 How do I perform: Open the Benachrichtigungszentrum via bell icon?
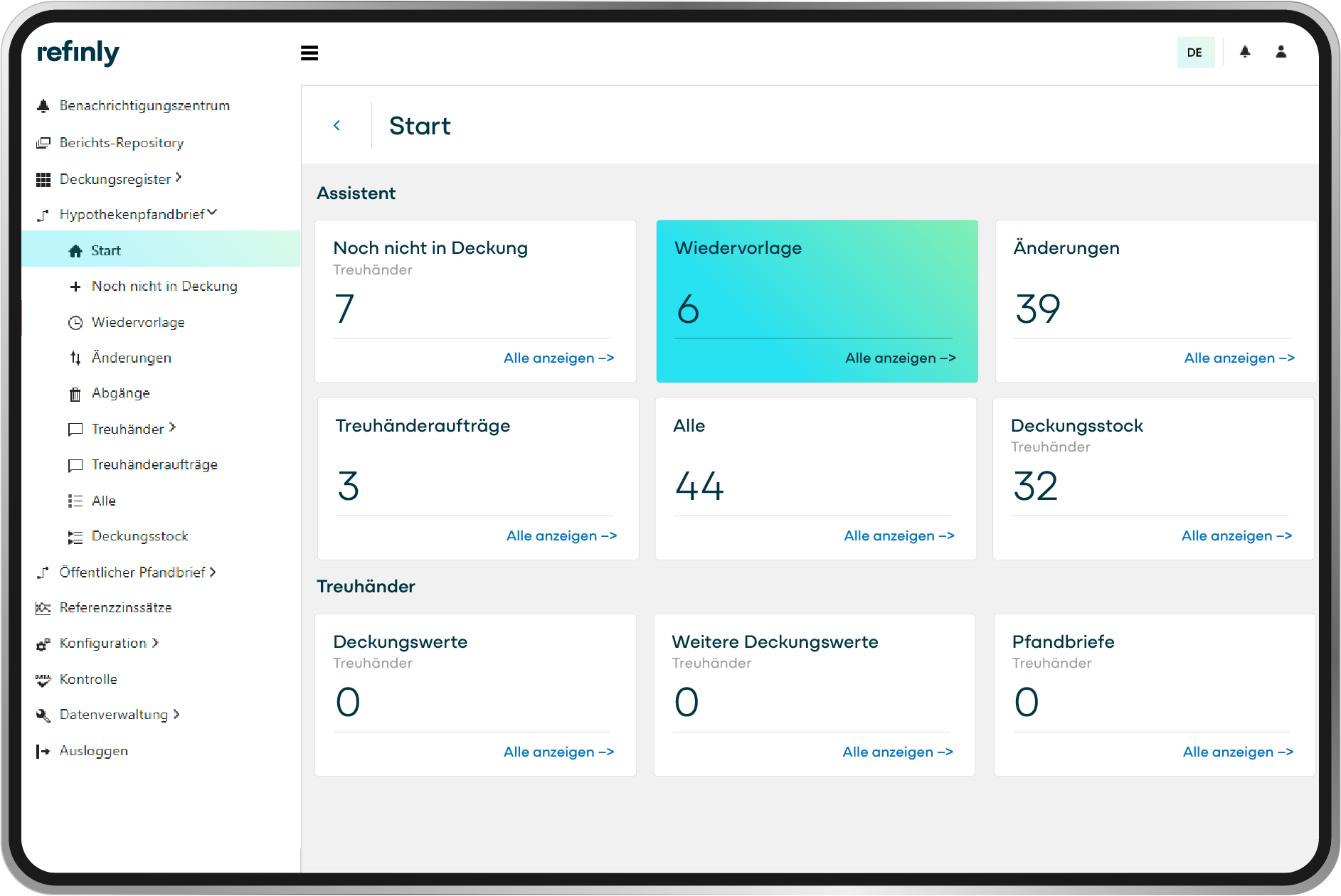click(x=43, y=105)
